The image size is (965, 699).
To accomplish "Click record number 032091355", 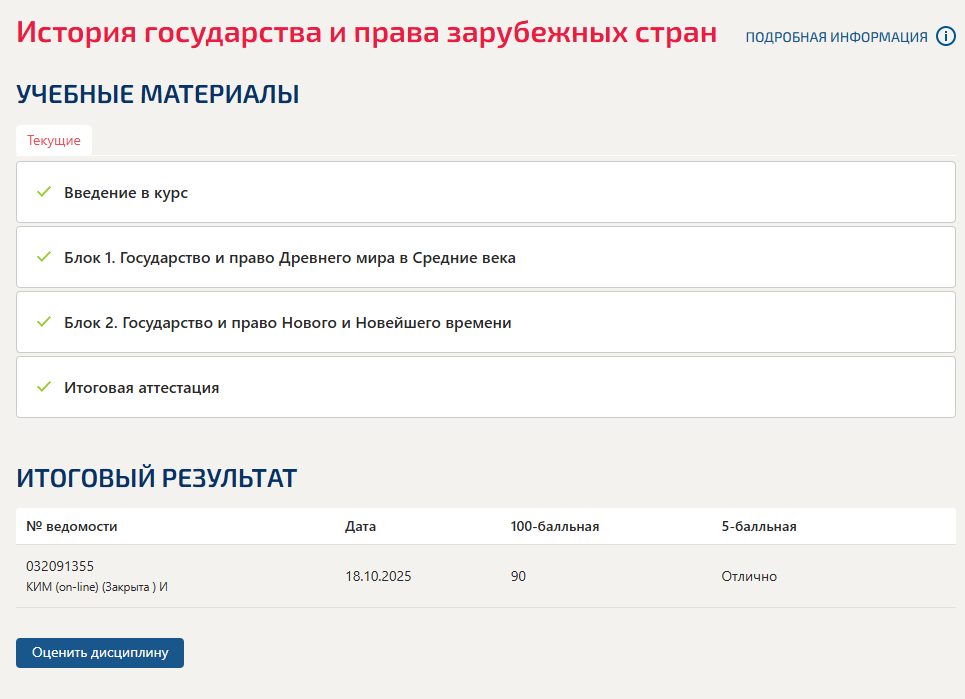I will coord(60,566).
